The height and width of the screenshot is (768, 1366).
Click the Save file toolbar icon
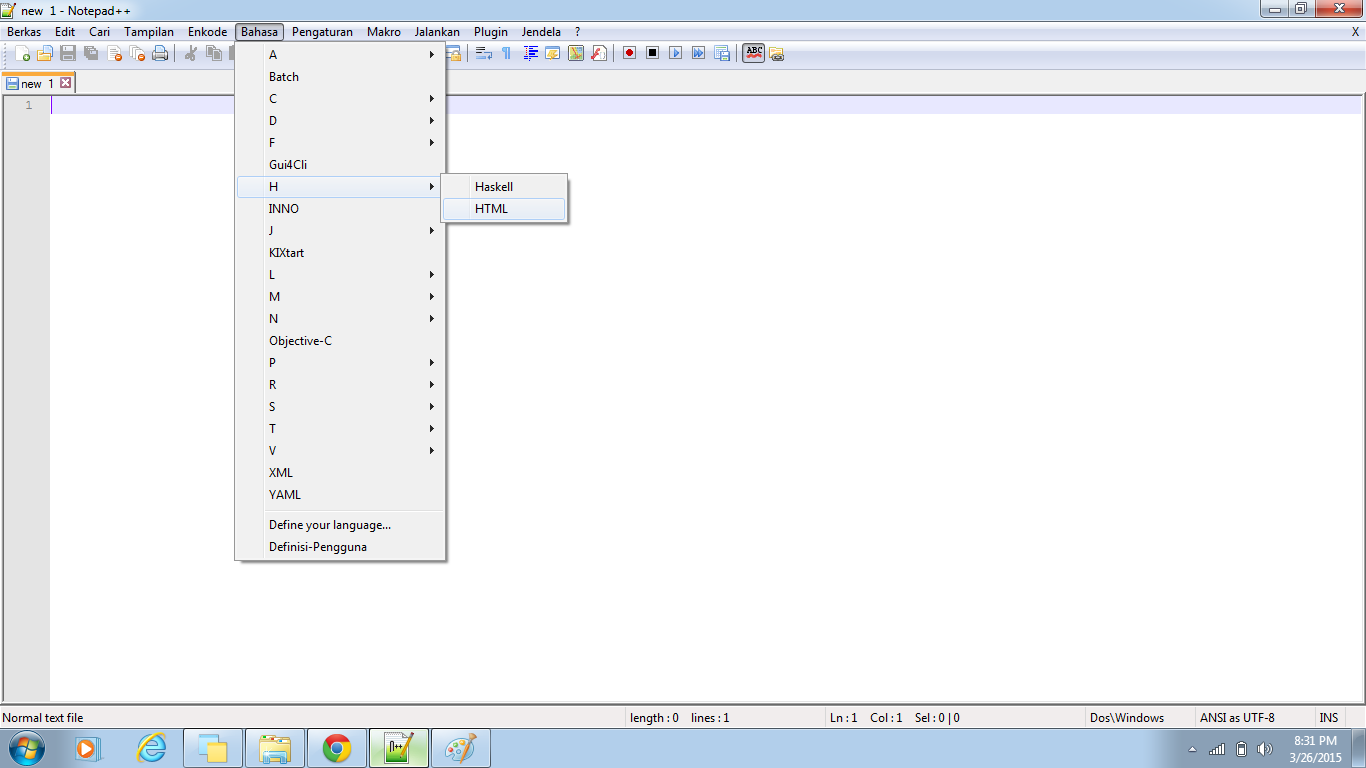(68, 53)
